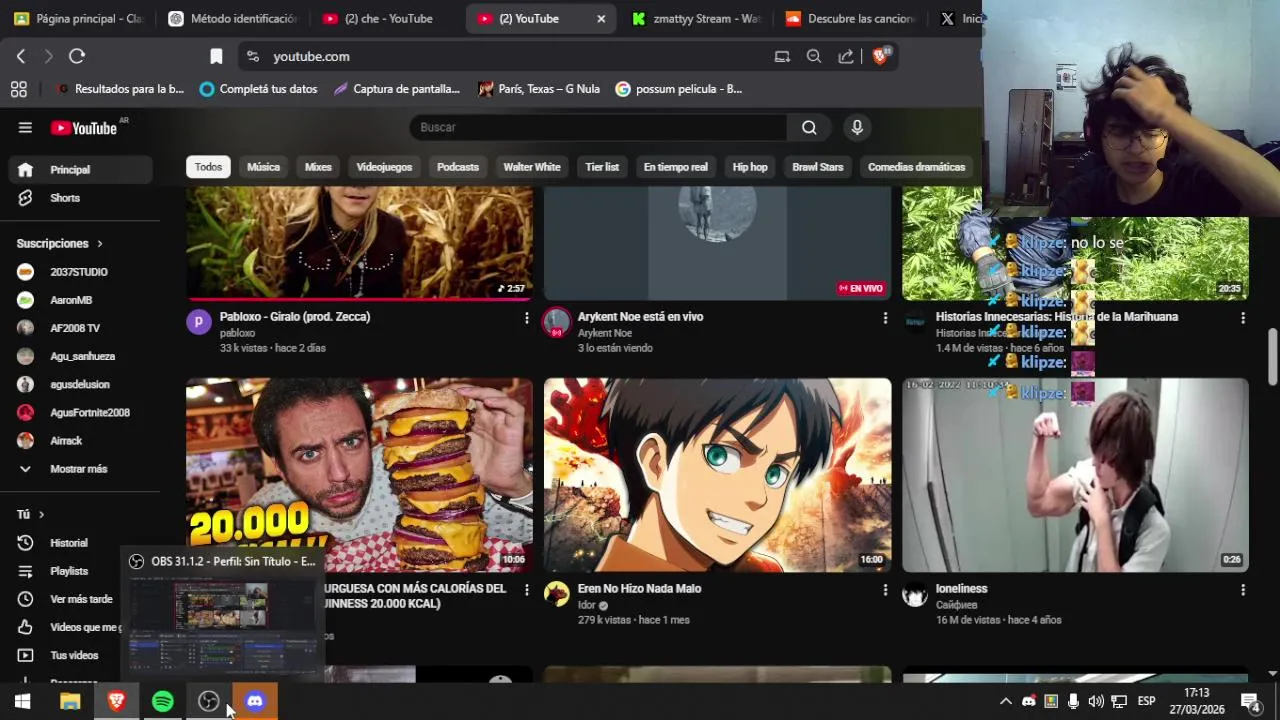Expand Mostrar más subscriptions
This screenshot has height=720, width=1280.
pos(80,469)
